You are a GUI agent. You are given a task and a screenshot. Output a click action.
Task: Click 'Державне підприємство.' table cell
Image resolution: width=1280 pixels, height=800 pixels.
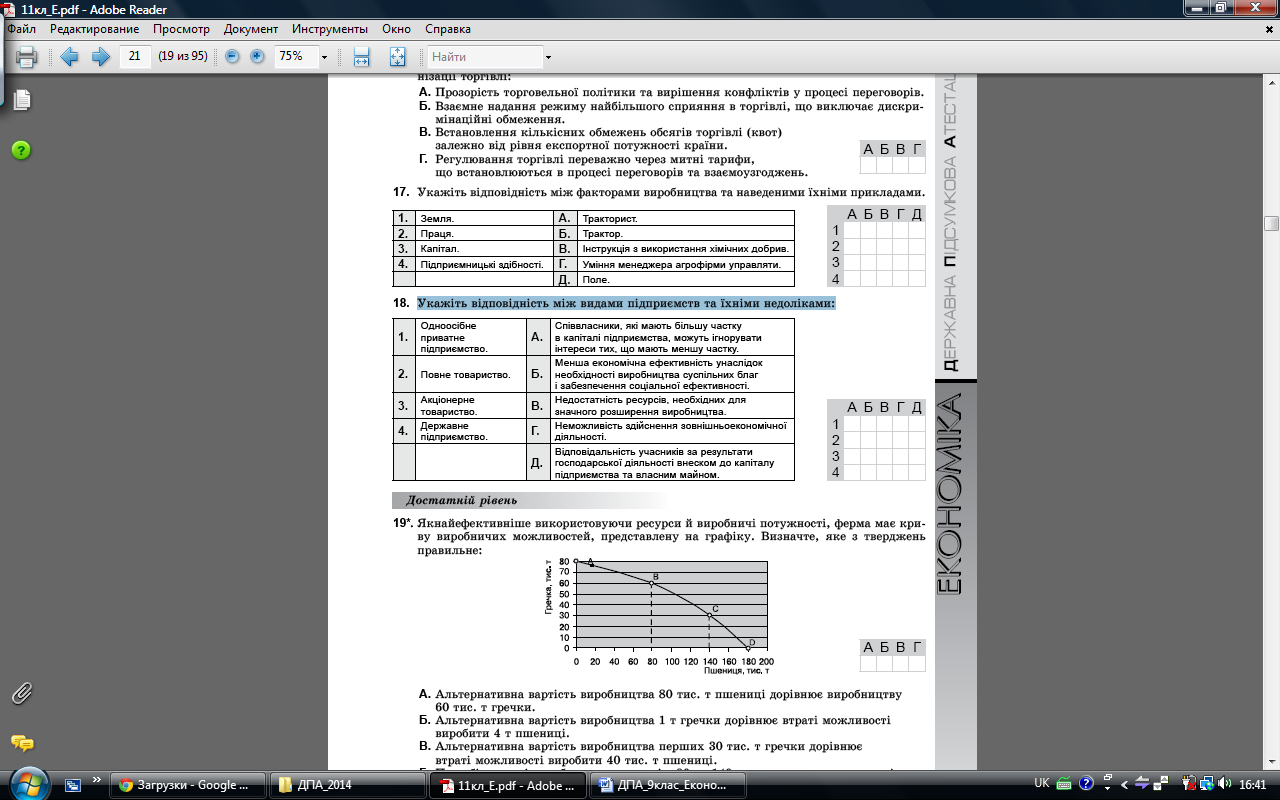coord(470,431)
